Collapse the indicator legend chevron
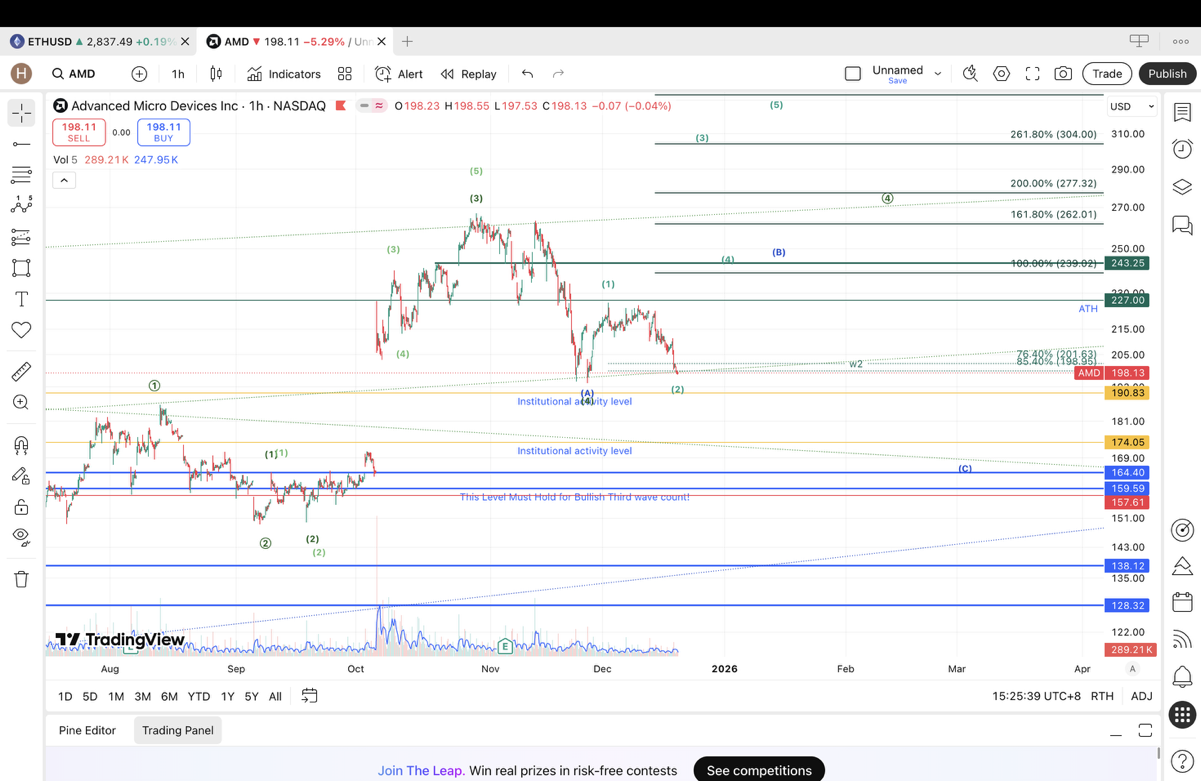Viewport: 1201px width, 781px height. (x=64, y=180)
